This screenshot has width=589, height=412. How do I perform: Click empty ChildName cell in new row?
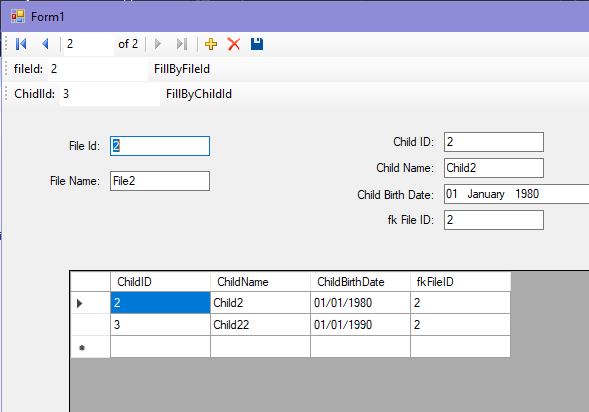260,347
